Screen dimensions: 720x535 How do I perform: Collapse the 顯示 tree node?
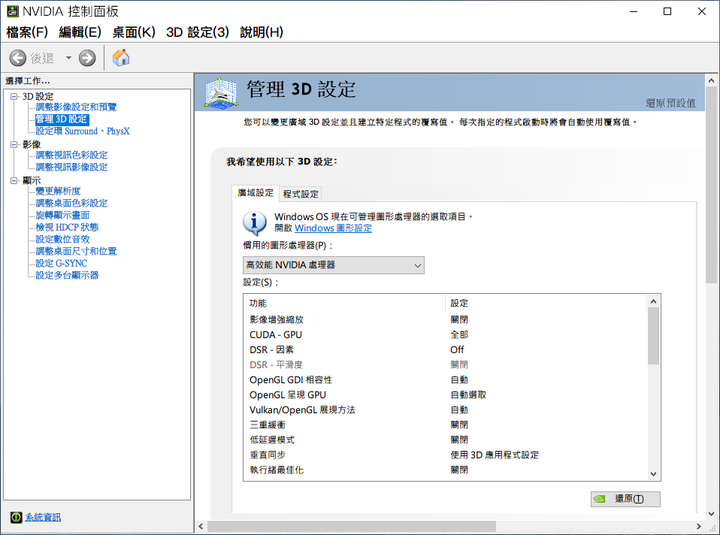14,180
